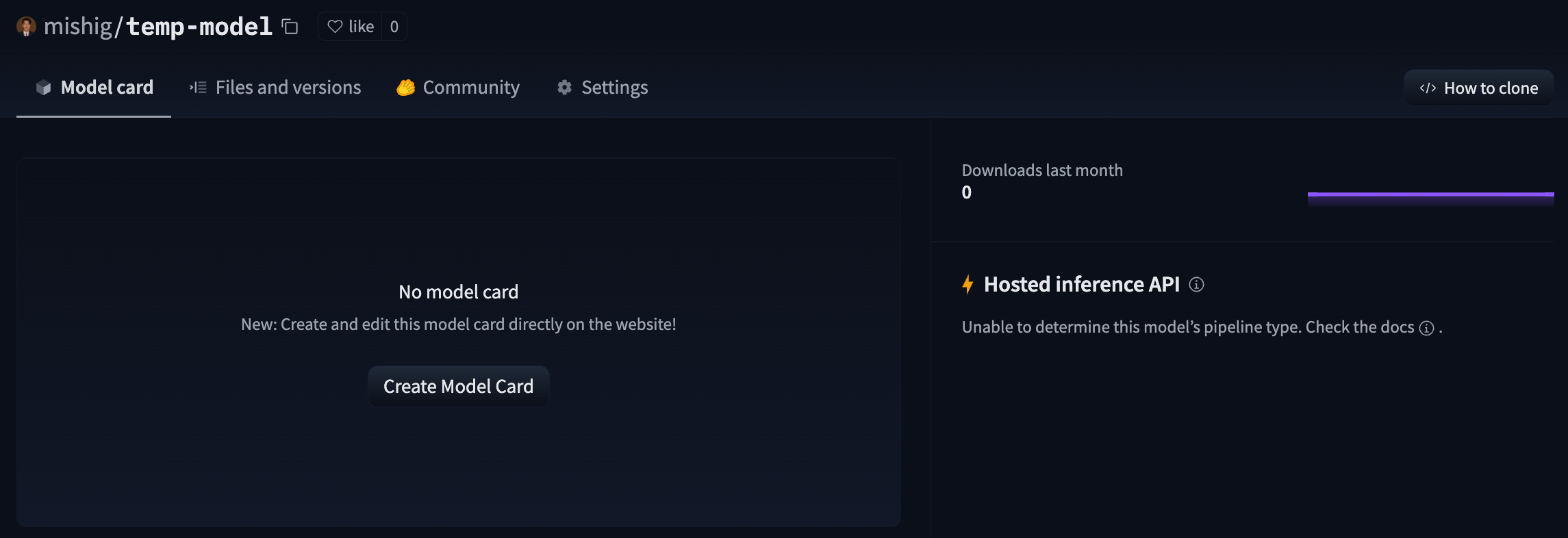
Task: Open the mishig profile link
Action: (x=78, y=27)
